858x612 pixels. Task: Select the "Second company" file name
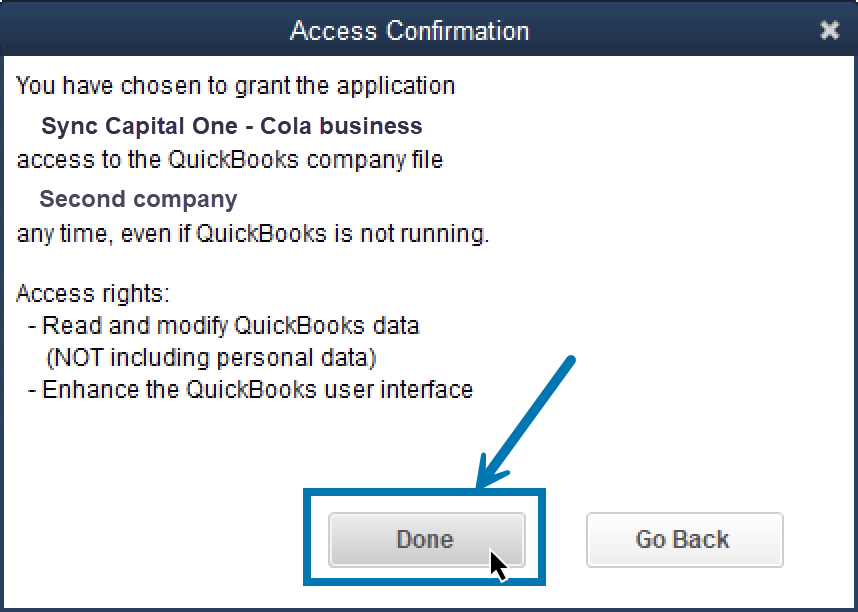(138, 199)
